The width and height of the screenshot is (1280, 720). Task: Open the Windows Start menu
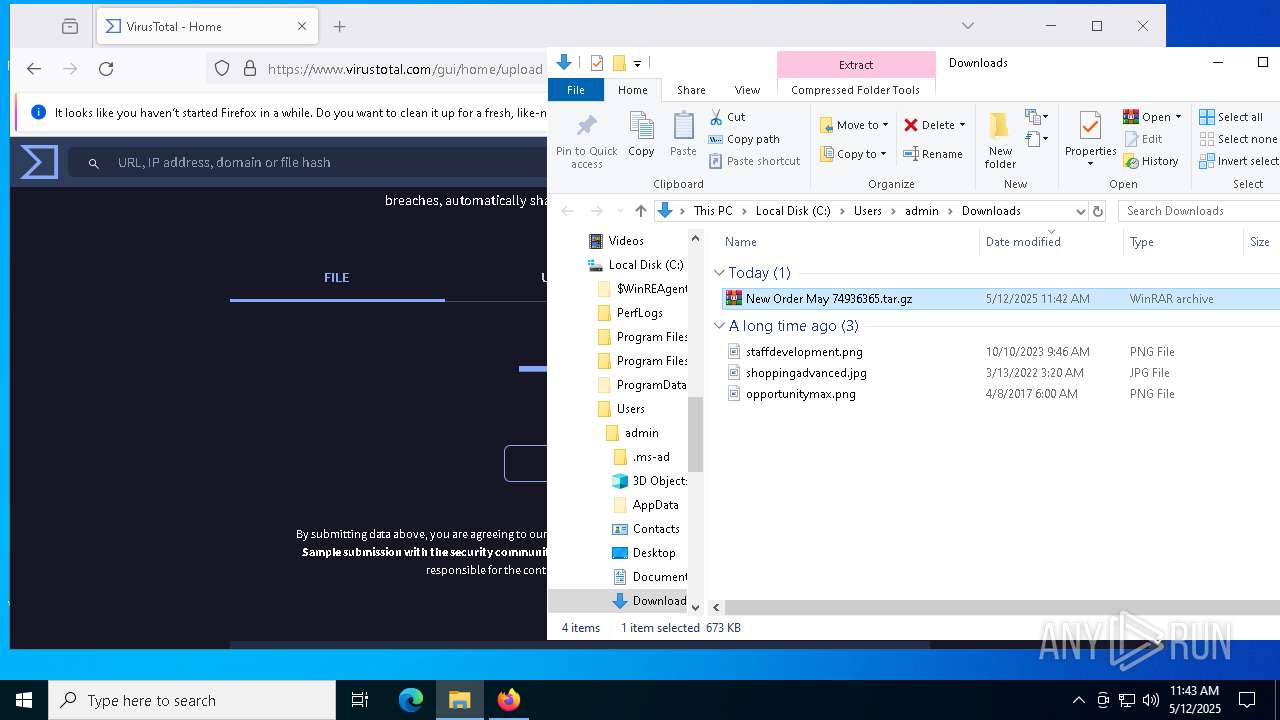coord(24,700)
